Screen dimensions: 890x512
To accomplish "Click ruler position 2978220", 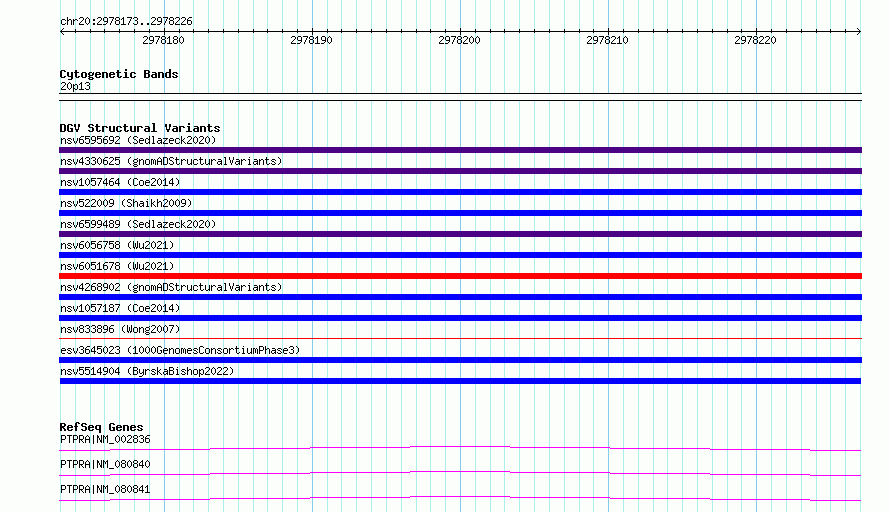I will click(x=755, y=40).
